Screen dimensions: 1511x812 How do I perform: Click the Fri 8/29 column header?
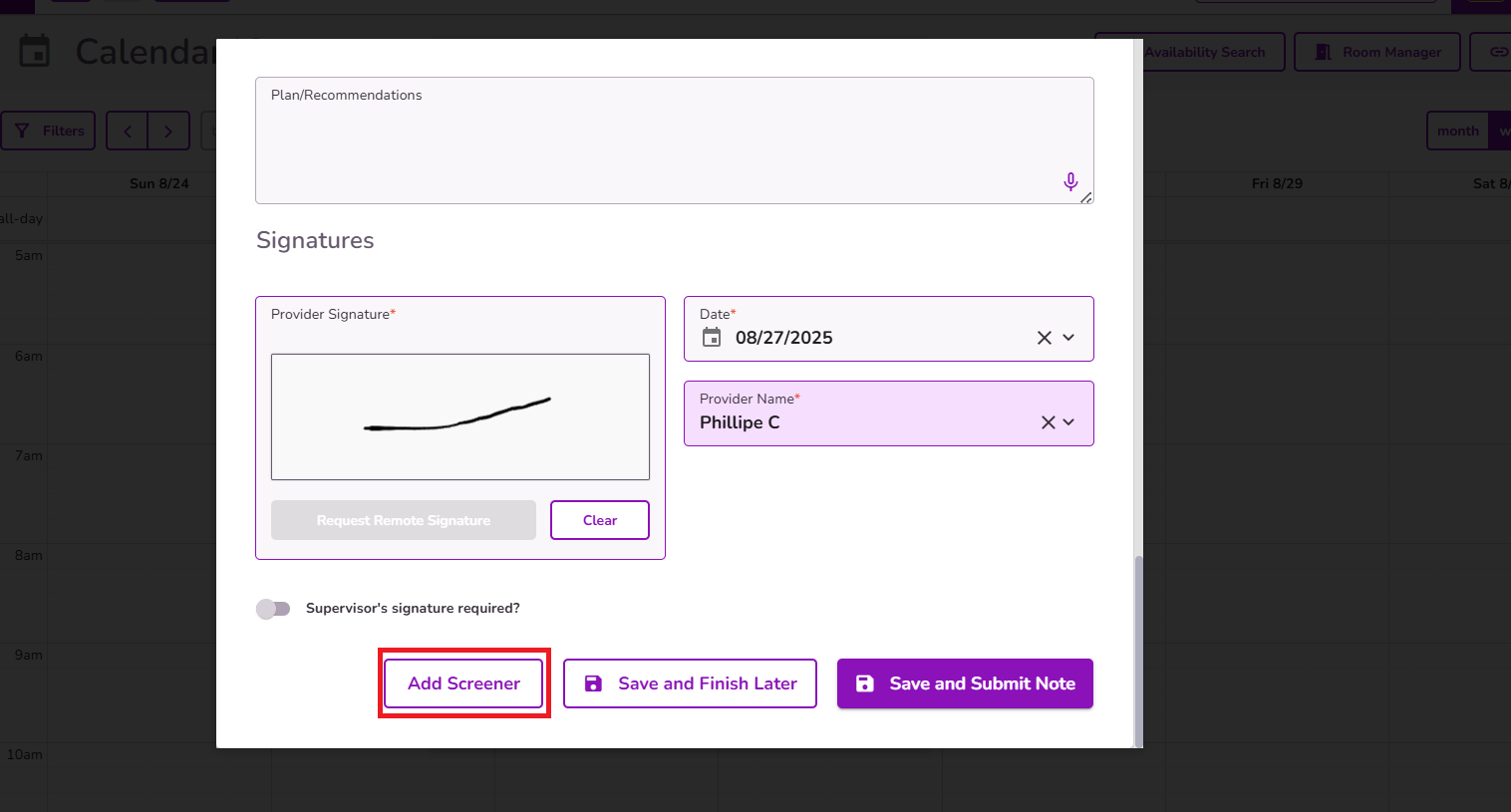1278,183
